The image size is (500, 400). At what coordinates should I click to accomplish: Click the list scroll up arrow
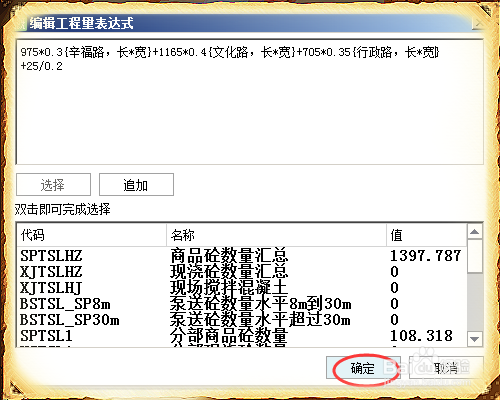pos(475,231)
